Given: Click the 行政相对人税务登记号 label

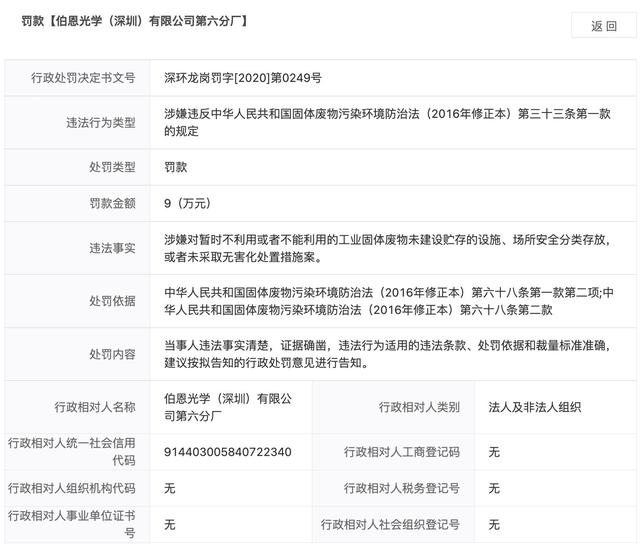Looking at the screenshot, I should tap(402, 488).
